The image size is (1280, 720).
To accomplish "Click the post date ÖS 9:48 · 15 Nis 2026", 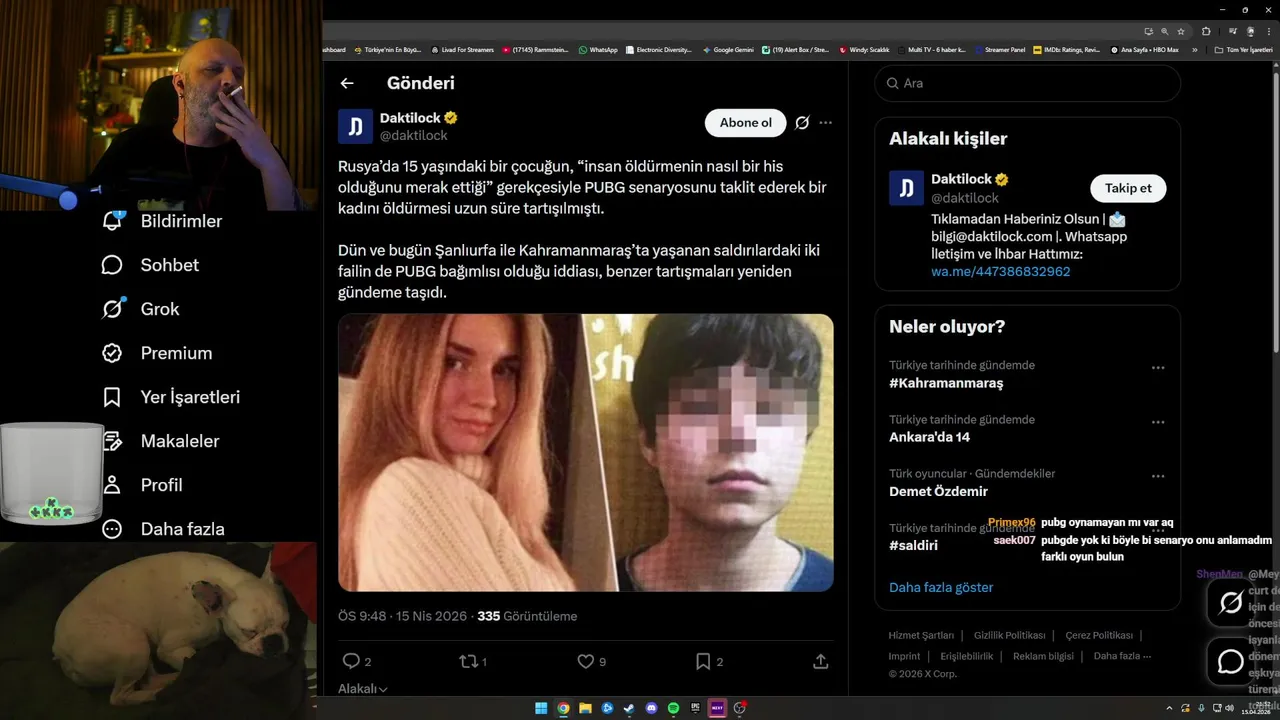I will (x=402, y=616).
